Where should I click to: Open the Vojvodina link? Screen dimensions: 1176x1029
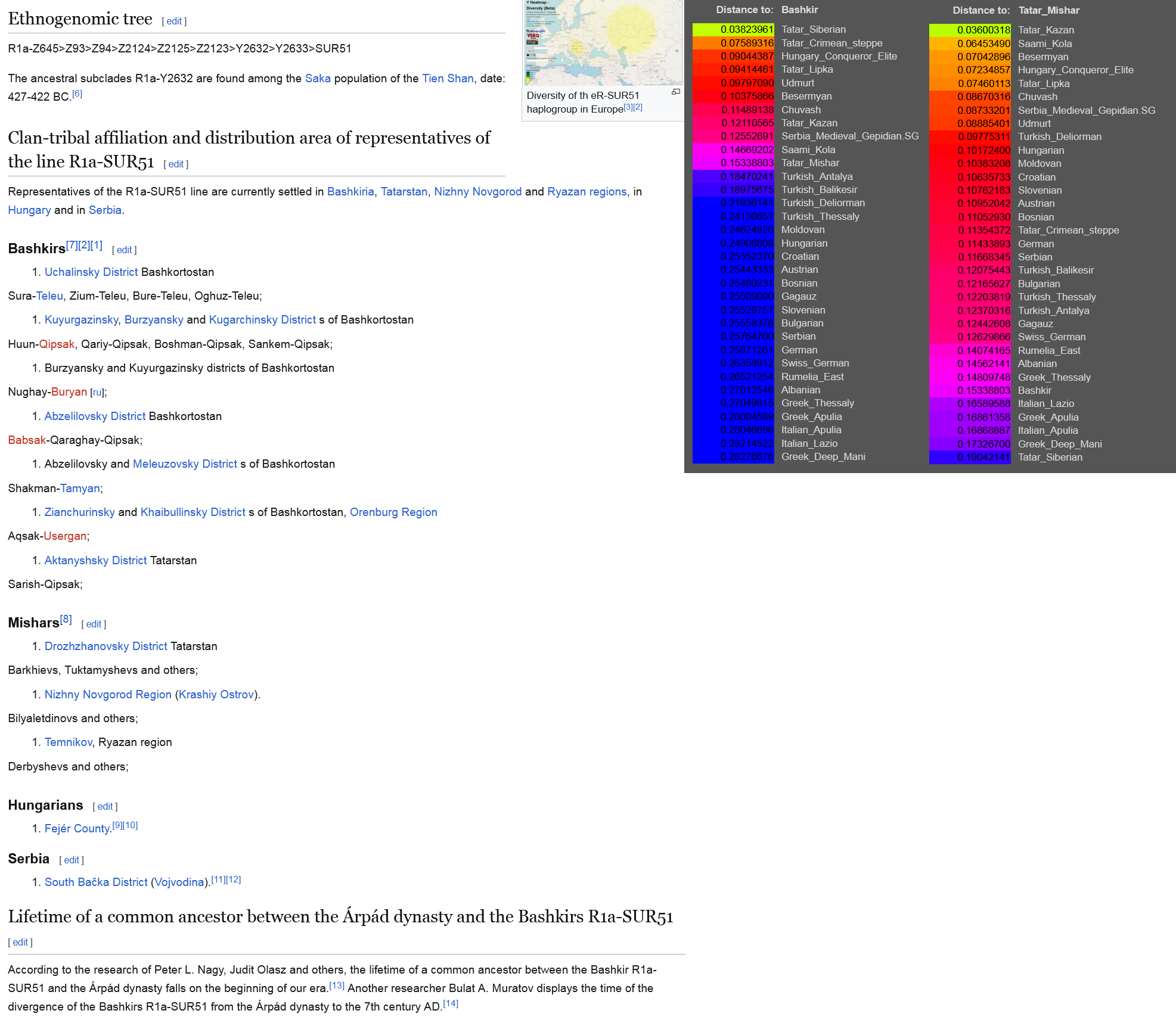[x=179, y=882]
